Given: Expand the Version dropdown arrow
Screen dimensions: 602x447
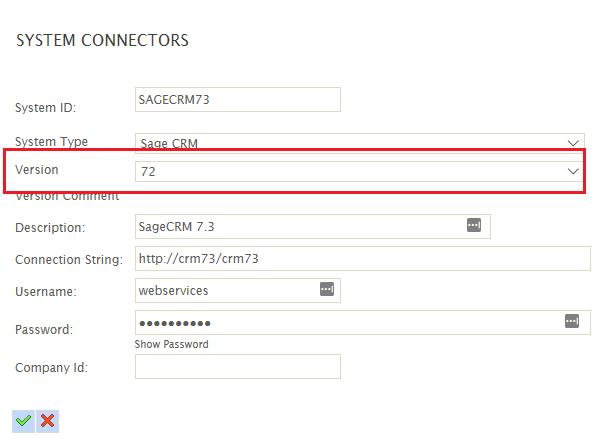Looking at the screenshot, I should coord(573,171).
